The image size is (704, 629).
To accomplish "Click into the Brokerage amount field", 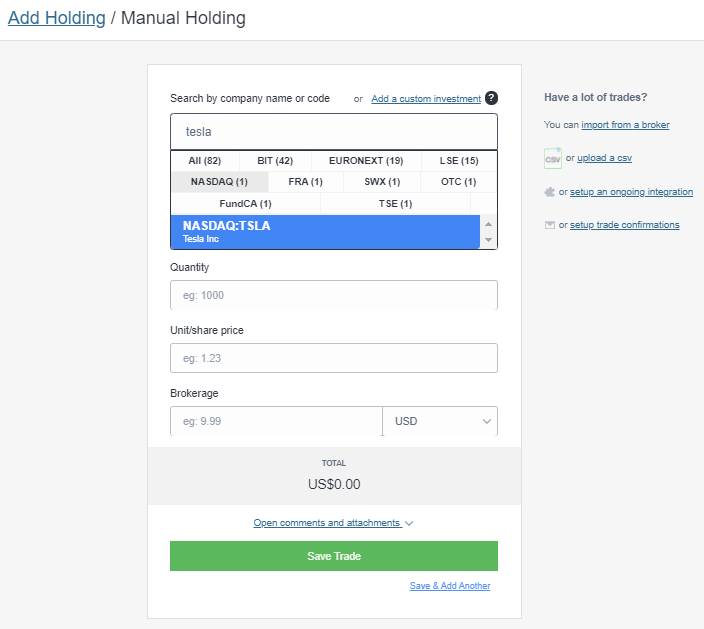I will 276,421.
